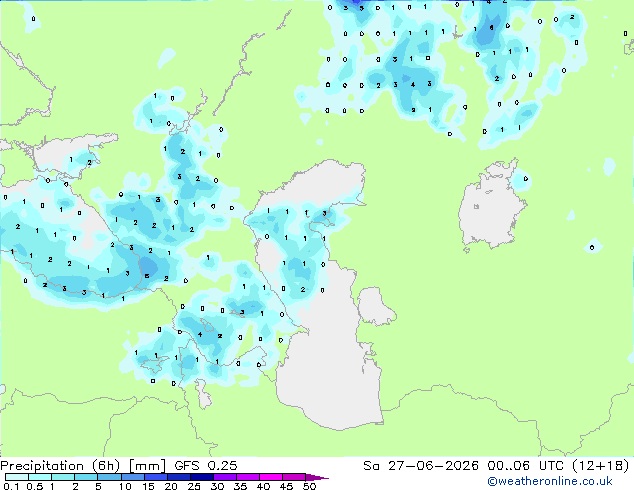Click the small grey Kara-Bogaz-Gol bay

pos(374,306)
